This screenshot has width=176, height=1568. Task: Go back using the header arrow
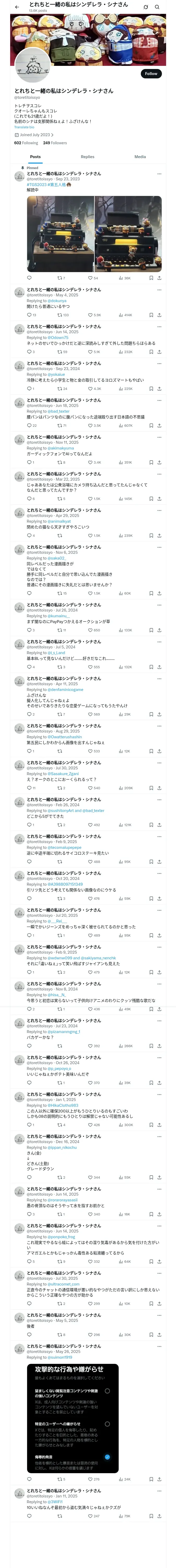tap(17, 7)
